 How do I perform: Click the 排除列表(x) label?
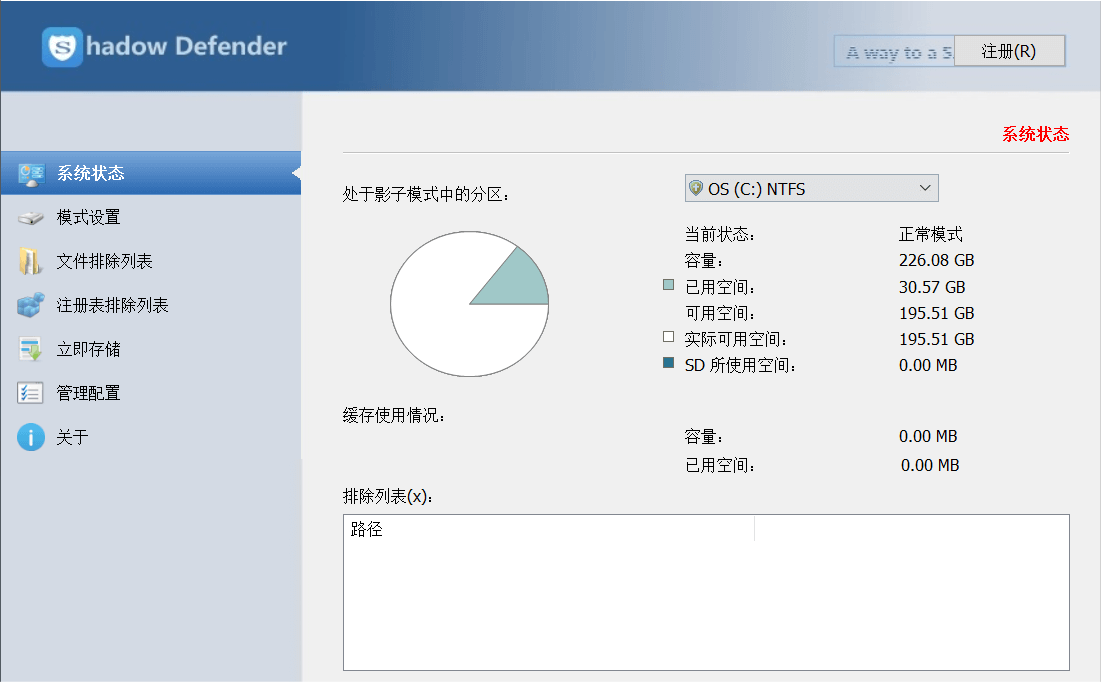point(388,497)
